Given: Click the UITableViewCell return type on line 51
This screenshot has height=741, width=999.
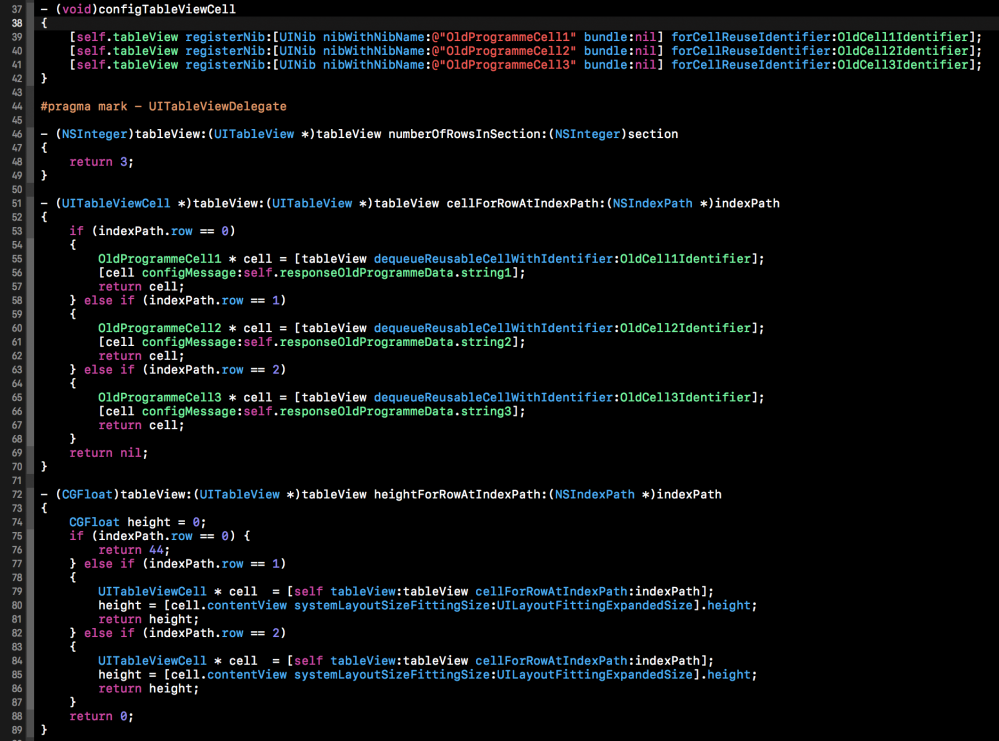Looking at the screenshot, I should (116, 203).
